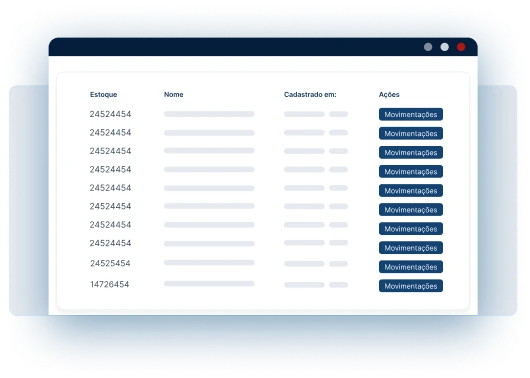Click the Cadastrado em: column header
Image resolution: width=530 pixels, height=378 pixels.
point(310,95)
